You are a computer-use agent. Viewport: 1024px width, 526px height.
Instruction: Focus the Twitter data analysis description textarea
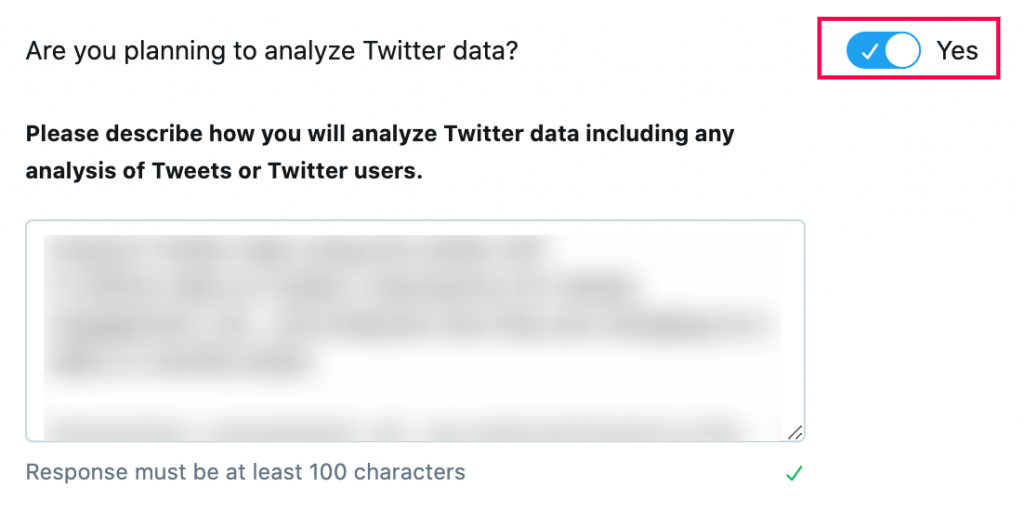point(415,331)
